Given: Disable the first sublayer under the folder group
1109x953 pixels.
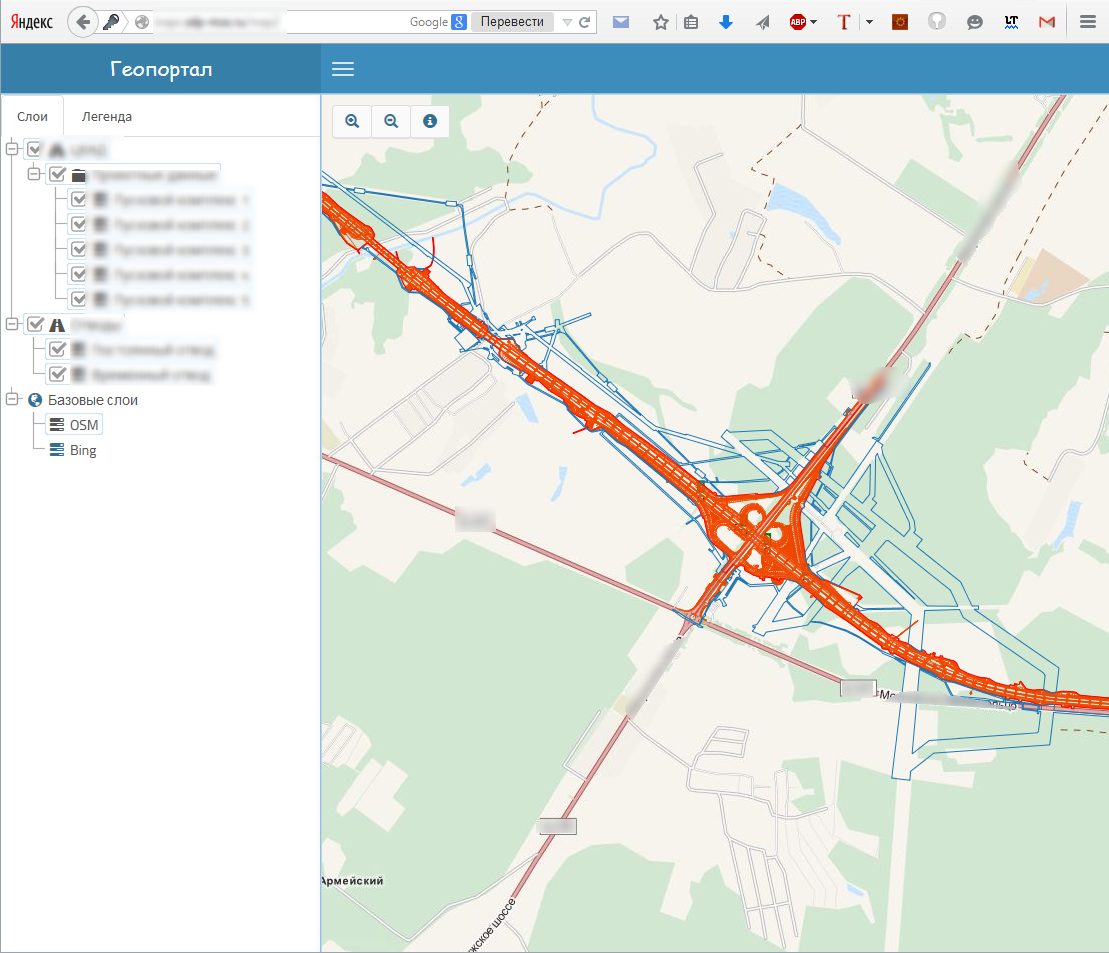Looking at the screenshot, I should (x=79, y=199).
